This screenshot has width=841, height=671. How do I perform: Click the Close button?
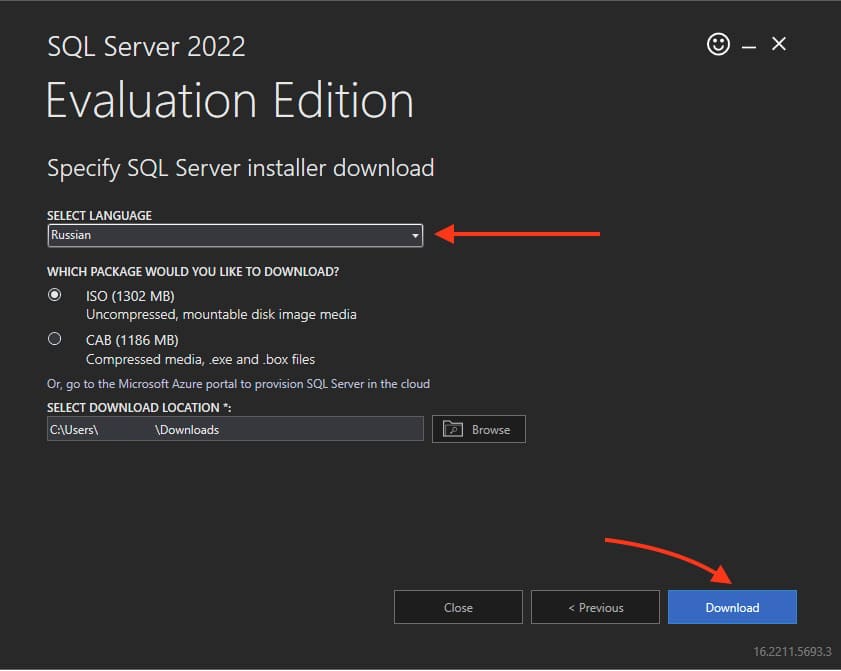tap(458, 608)
